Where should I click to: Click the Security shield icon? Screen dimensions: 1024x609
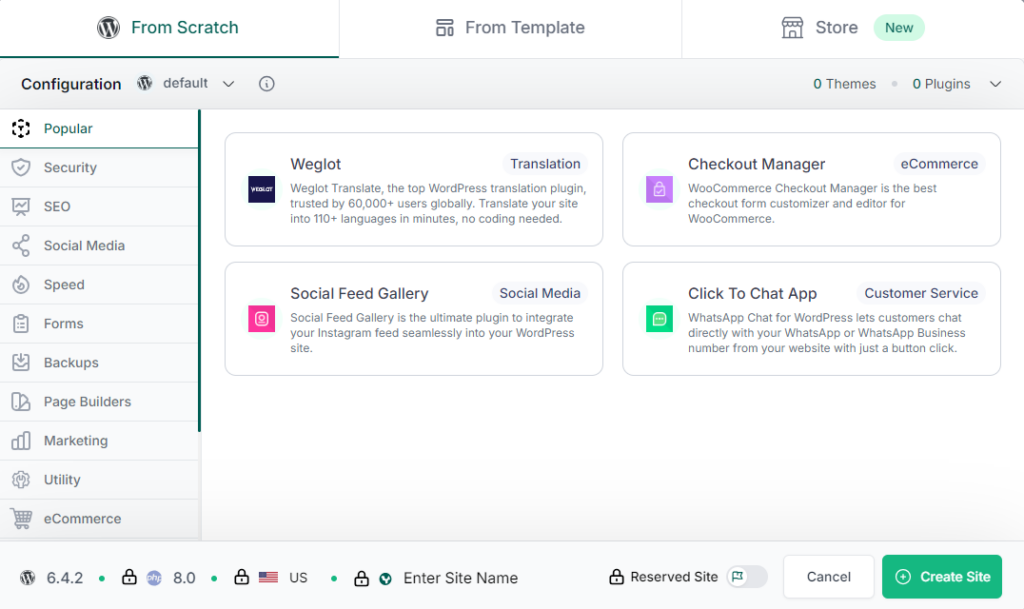pyautogui.click(x=21, y=168)
